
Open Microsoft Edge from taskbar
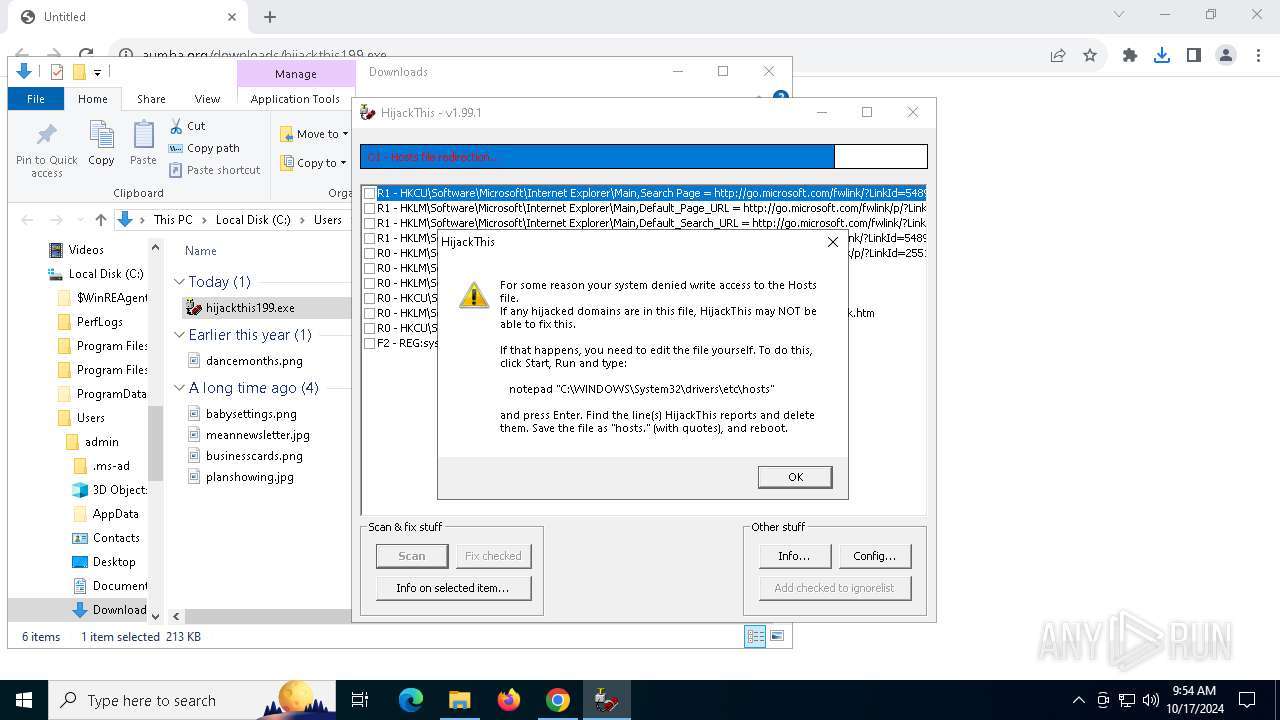[411, 700]
